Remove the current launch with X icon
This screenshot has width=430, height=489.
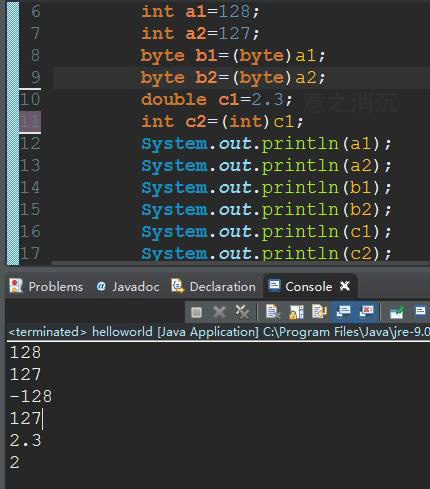[219, 312]
